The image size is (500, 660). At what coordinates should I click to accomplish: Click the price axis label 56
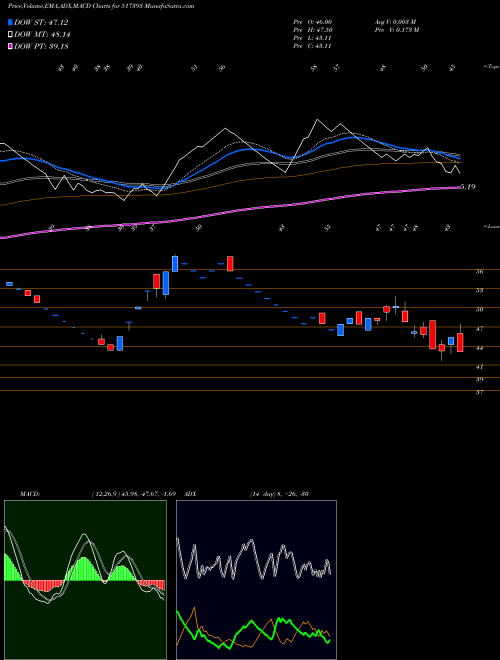click(x=479, y=272)
